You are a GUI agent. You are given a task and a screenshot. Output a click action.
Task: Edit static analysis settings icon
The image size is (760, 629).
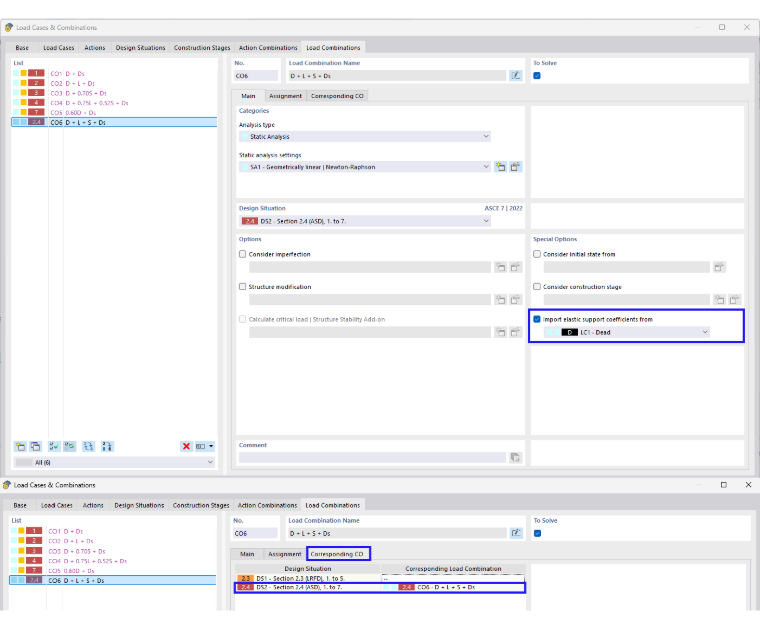515,167
